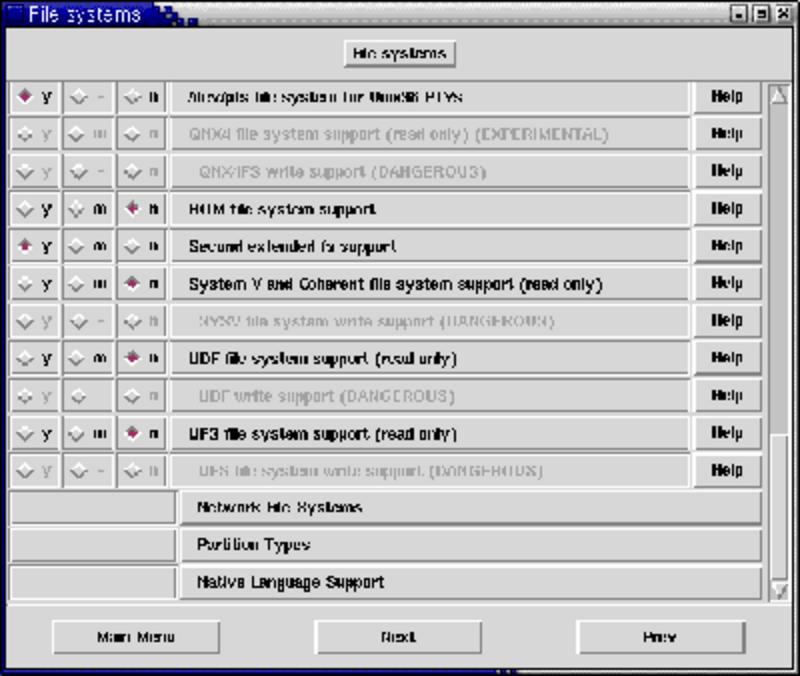This screenshot has height=676, width=800.
Task: Enable UFS file system support with 'y'
Action: [35, 434]
